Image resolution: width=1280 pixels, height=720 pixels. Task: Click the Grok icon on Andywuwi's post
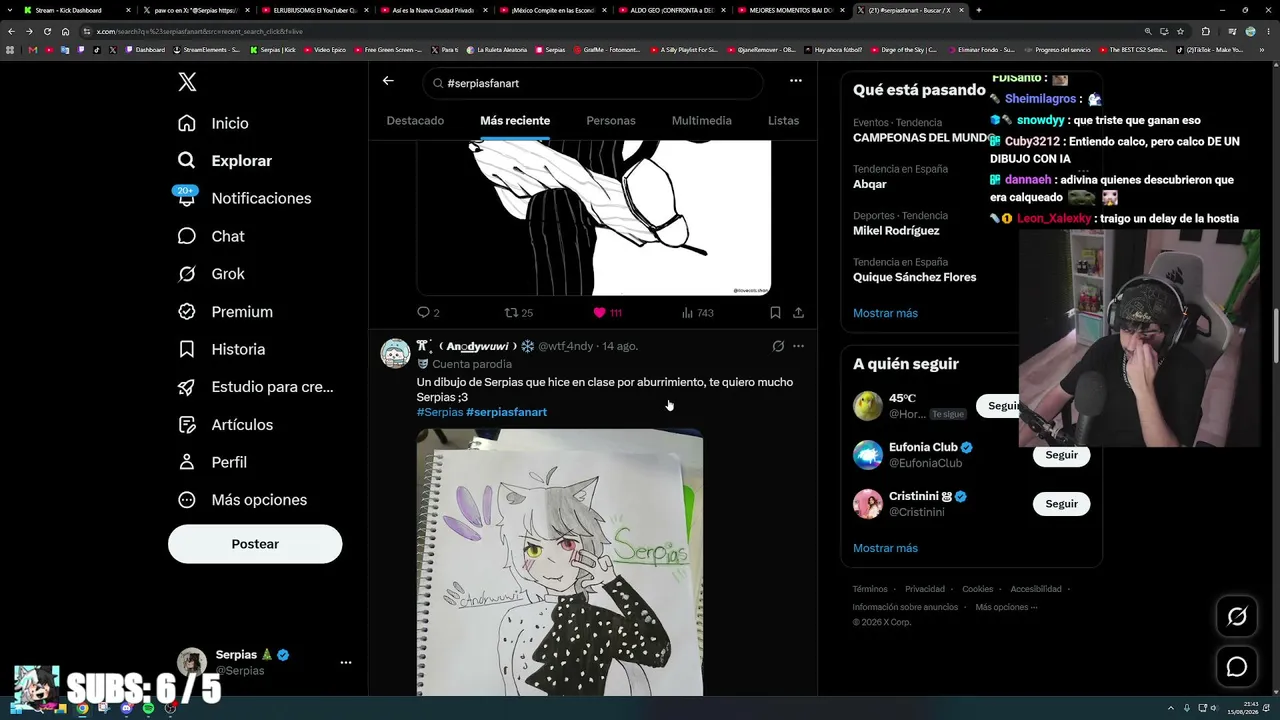pyautogui.click(x=778, y=346)
